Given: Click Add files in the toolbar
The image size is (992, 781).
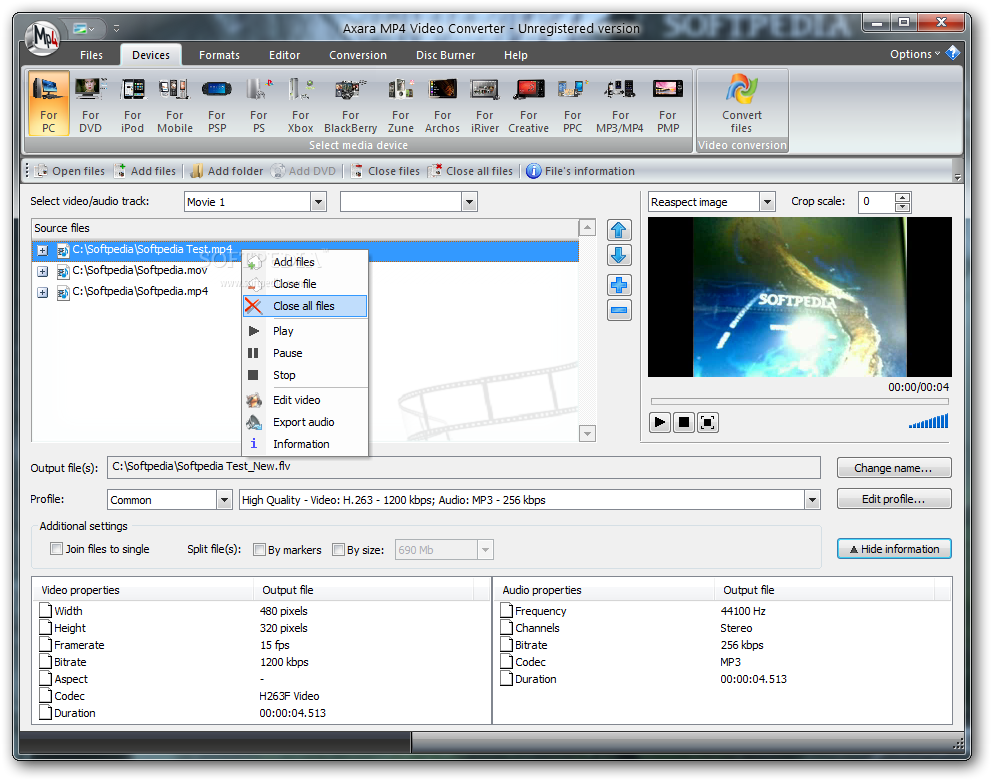Looking at the screenshot, I should [x=146, y=171].
